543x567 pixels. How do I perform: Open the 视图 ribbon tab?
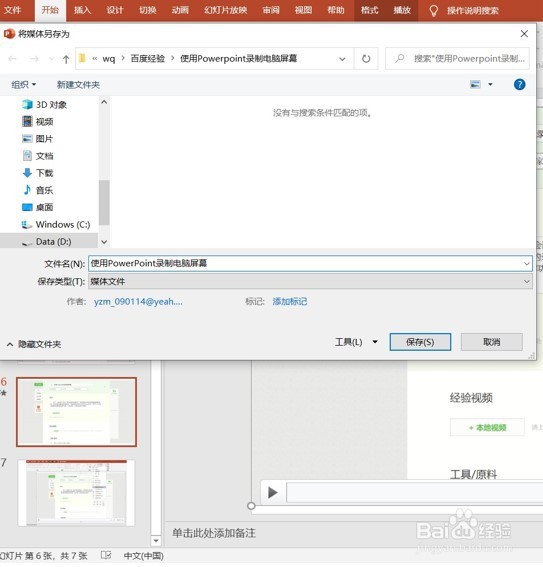(x=303, y=10)
